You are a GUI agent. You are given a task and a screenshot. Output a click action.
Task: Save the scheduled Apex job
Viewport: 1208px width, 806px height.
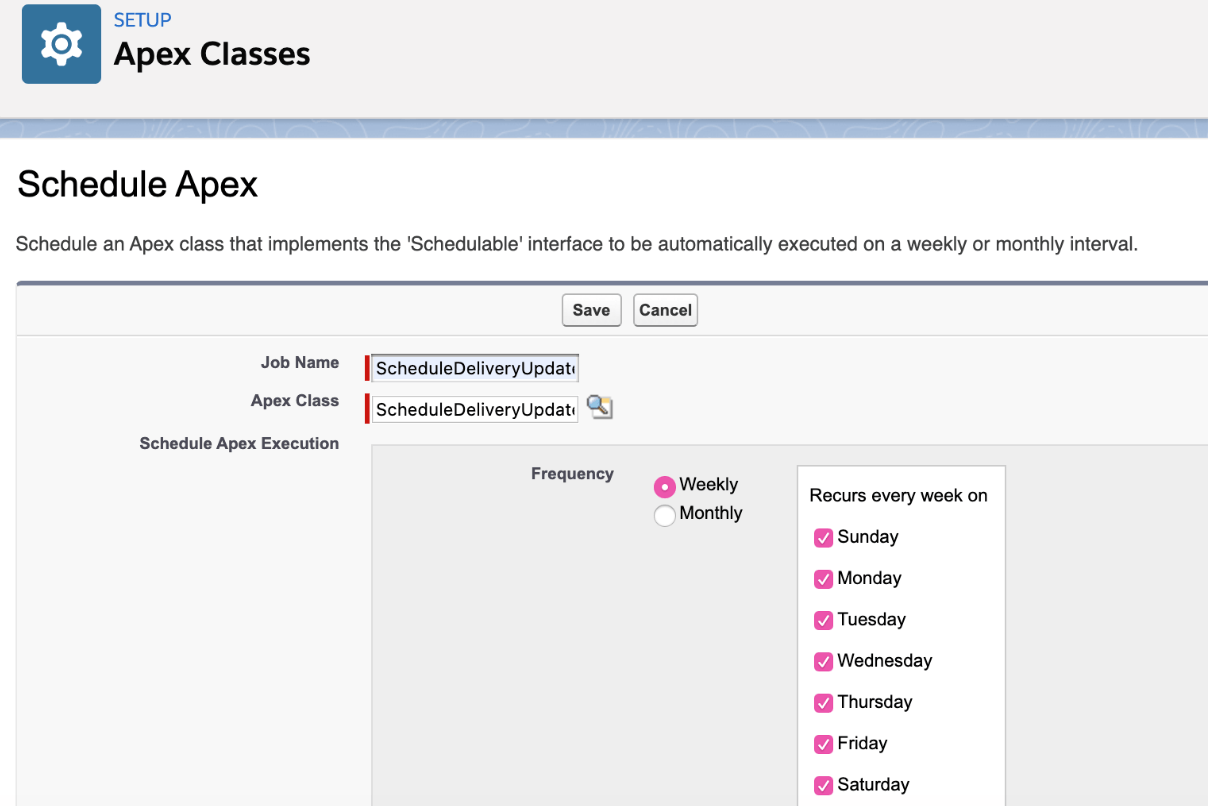590,310
